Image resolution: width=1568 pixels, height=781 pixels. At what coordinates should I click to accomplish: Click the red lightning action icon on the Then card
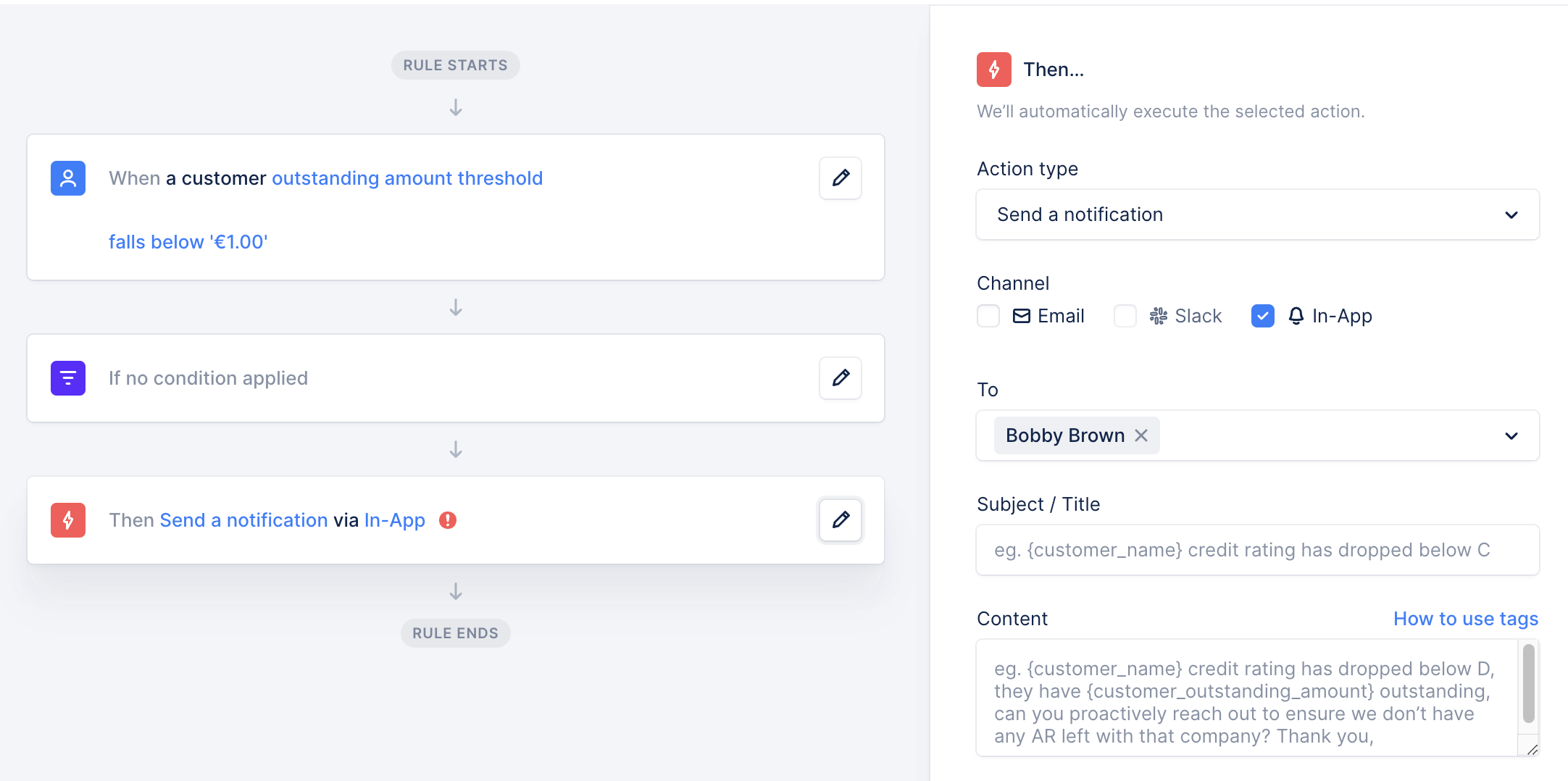(x=67, y=519)
